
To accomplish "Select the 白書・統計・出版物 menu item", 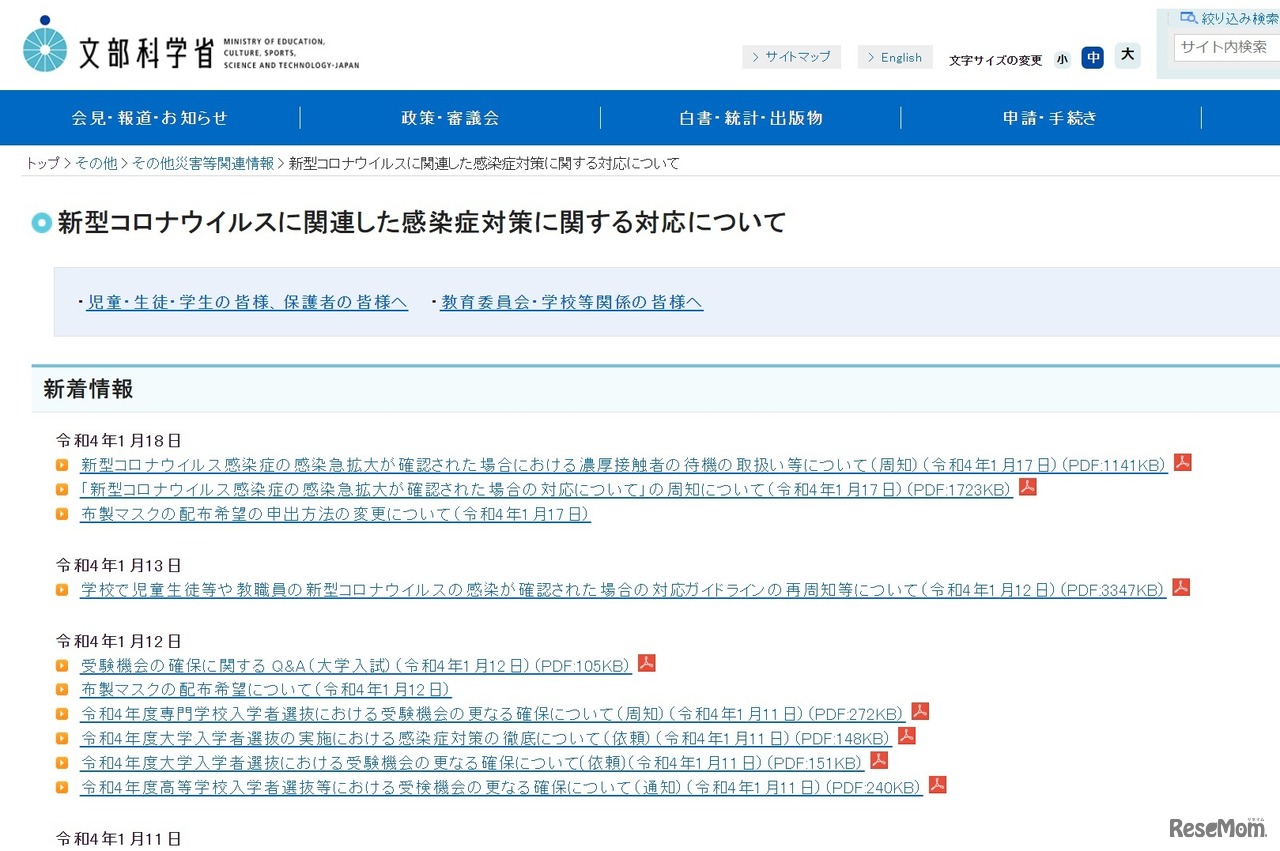I will pyautogui.click(x=750, y=117).
